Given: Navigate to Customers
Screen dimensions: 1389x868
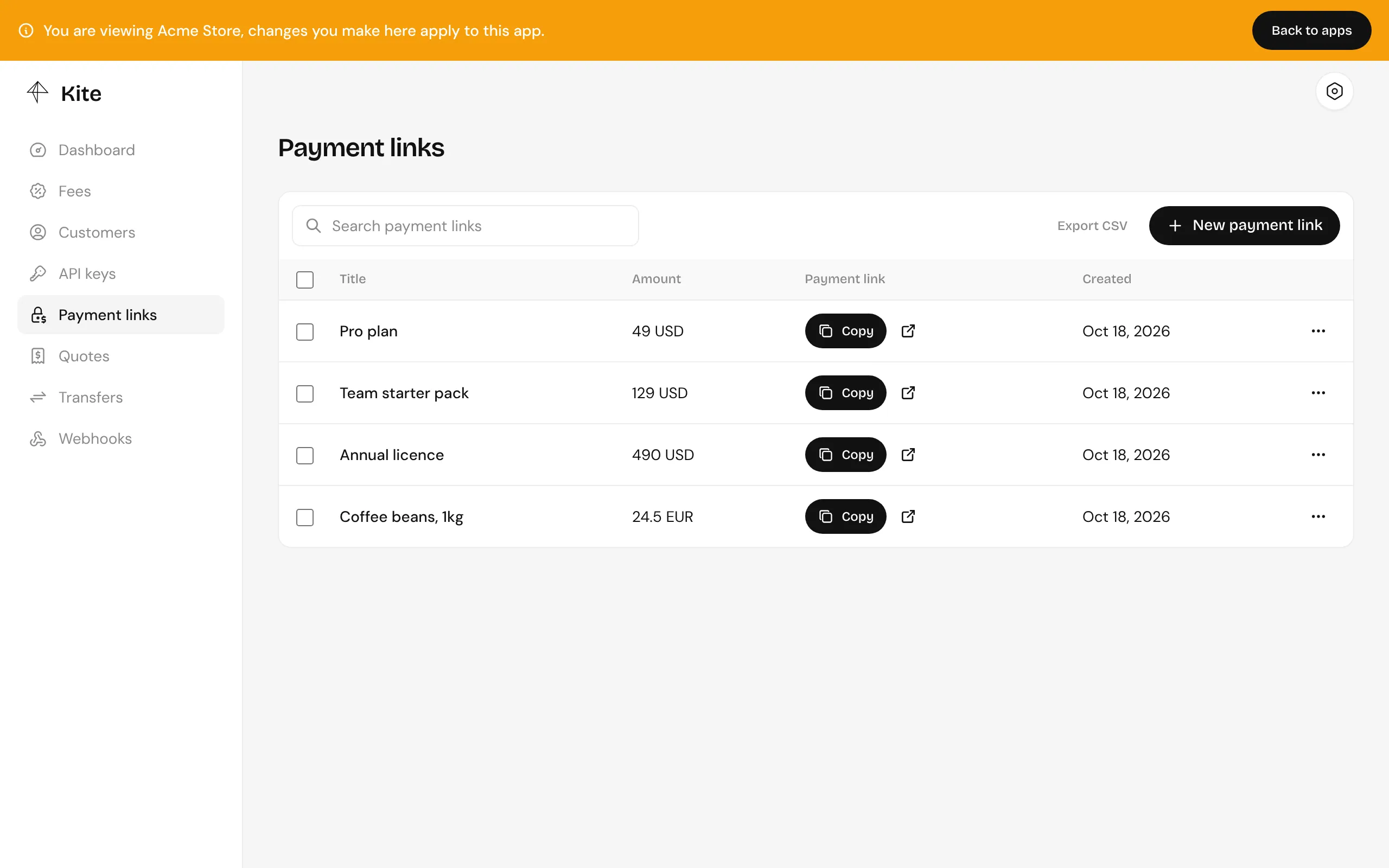Looking at the screenshot, I should pos(120,233).
